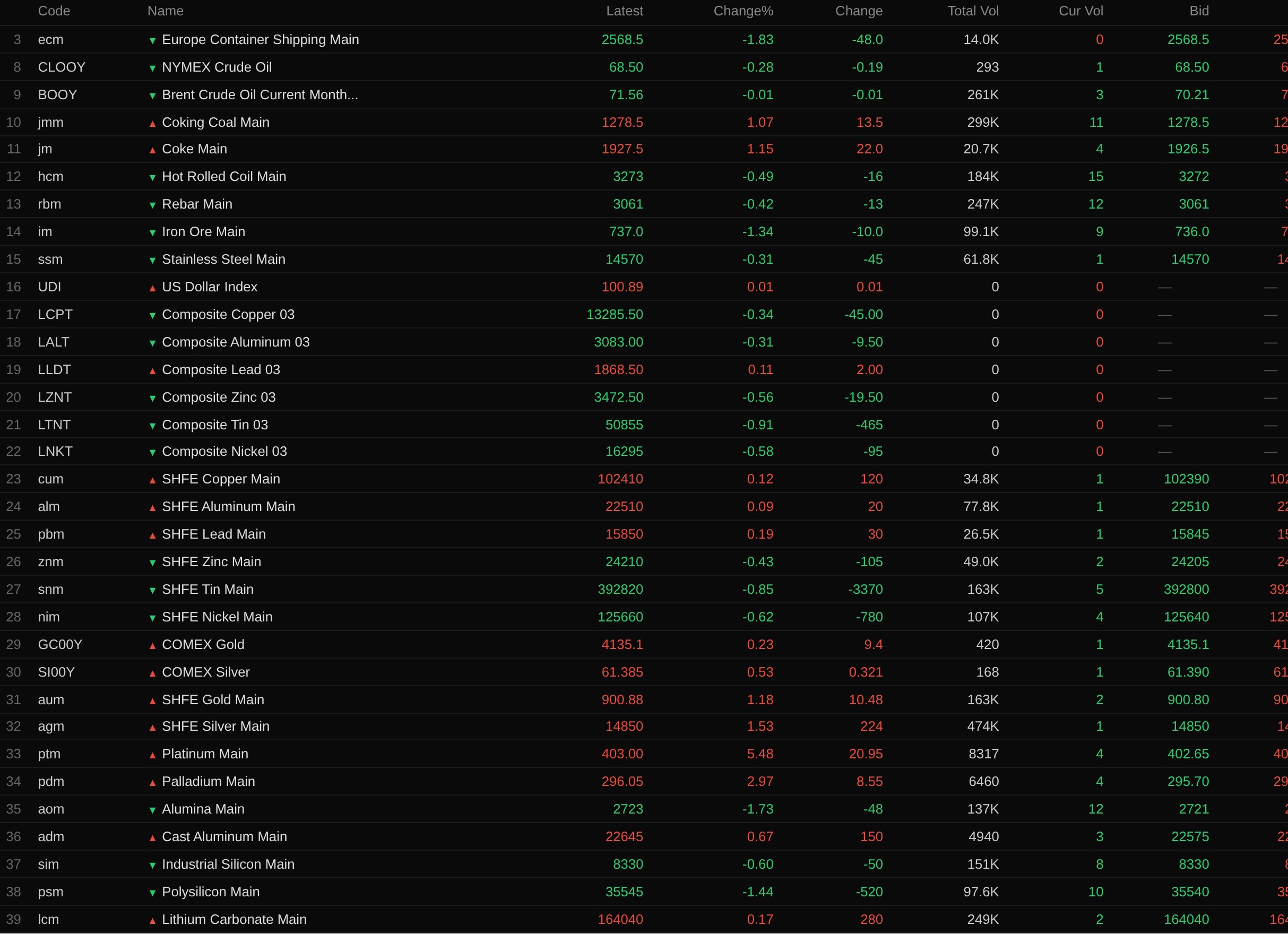Screen dimensions: 1288x934
Task: Select Composite Nickel 03
Action: pos(224,452)
